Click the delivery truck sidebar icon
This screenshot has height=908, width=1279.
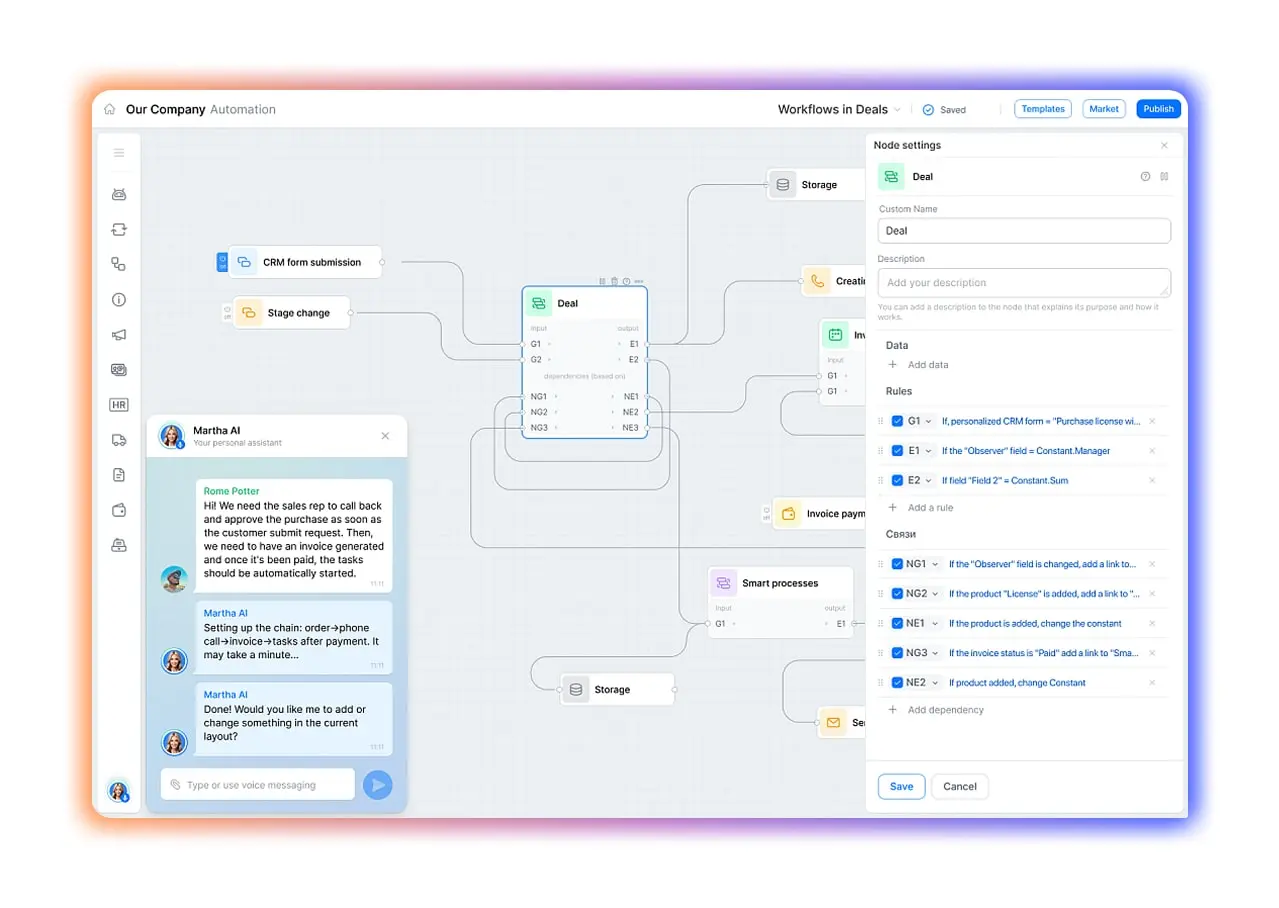(119, 440)
